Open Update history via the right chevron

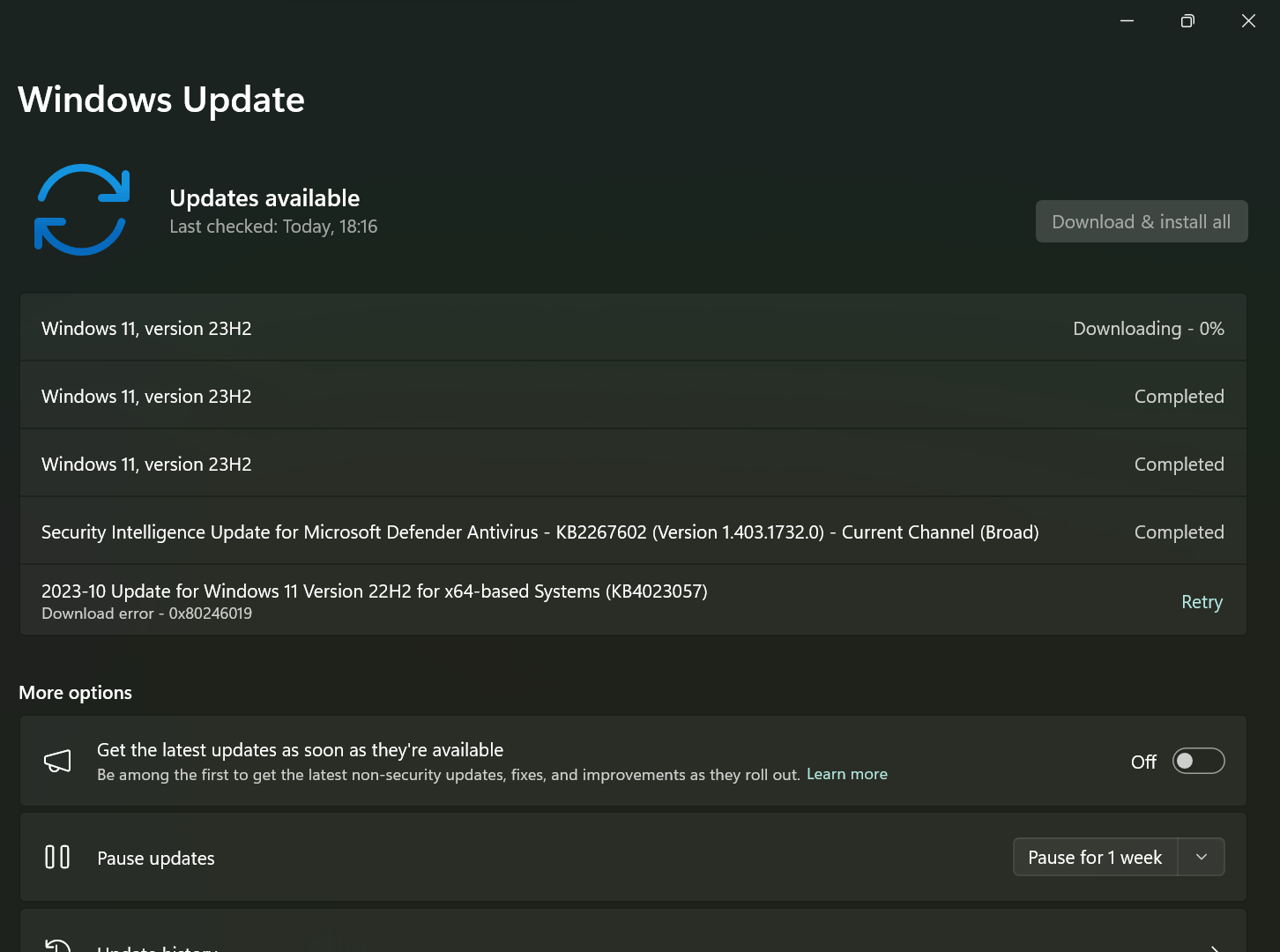tap(1215, 948)
